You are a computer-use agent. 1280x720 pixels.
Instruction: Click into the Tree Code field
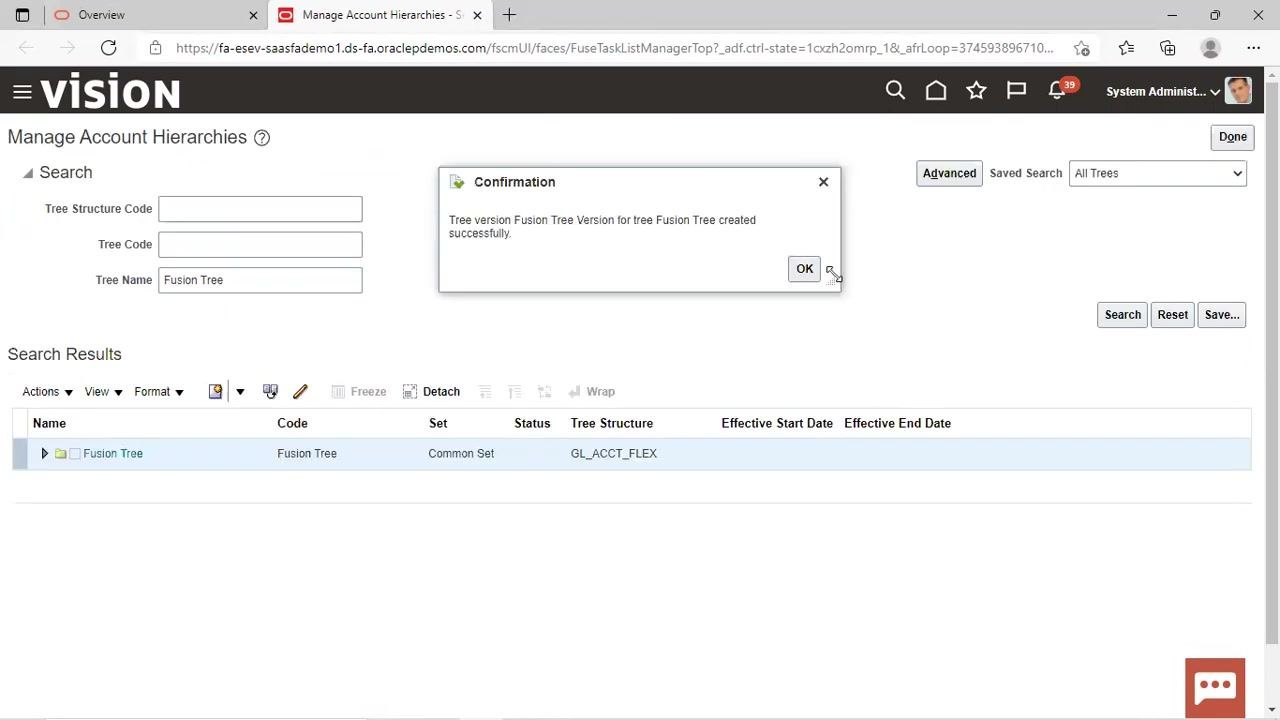[x=260, y=245]
